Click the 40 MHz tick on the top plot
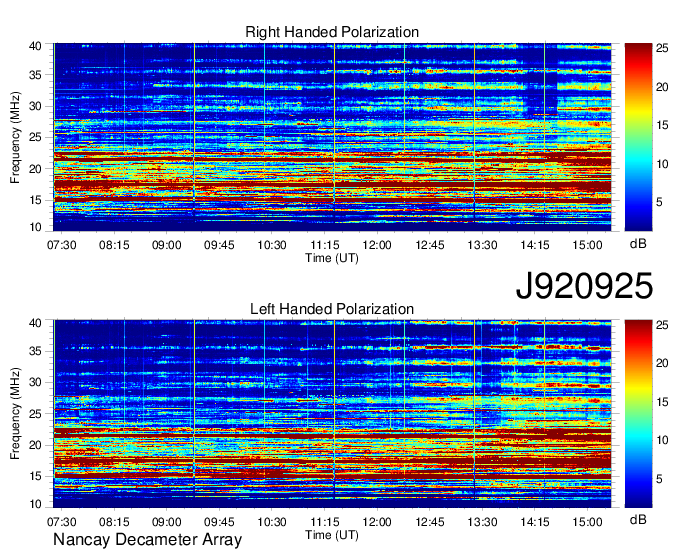This screenshot has width=680, height=552. (x=36, y=46)
